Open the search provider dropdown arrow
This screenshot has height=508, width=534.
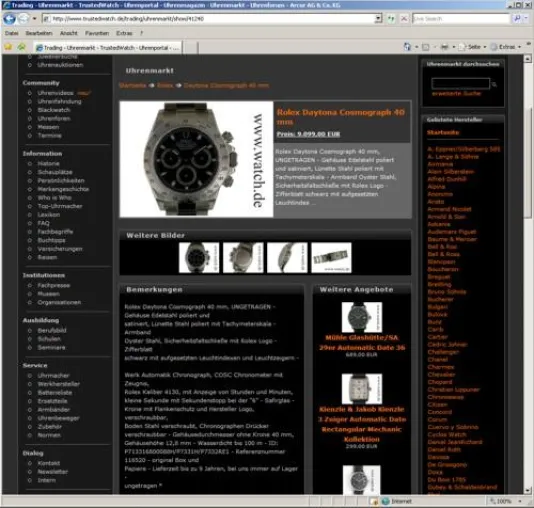527,19
